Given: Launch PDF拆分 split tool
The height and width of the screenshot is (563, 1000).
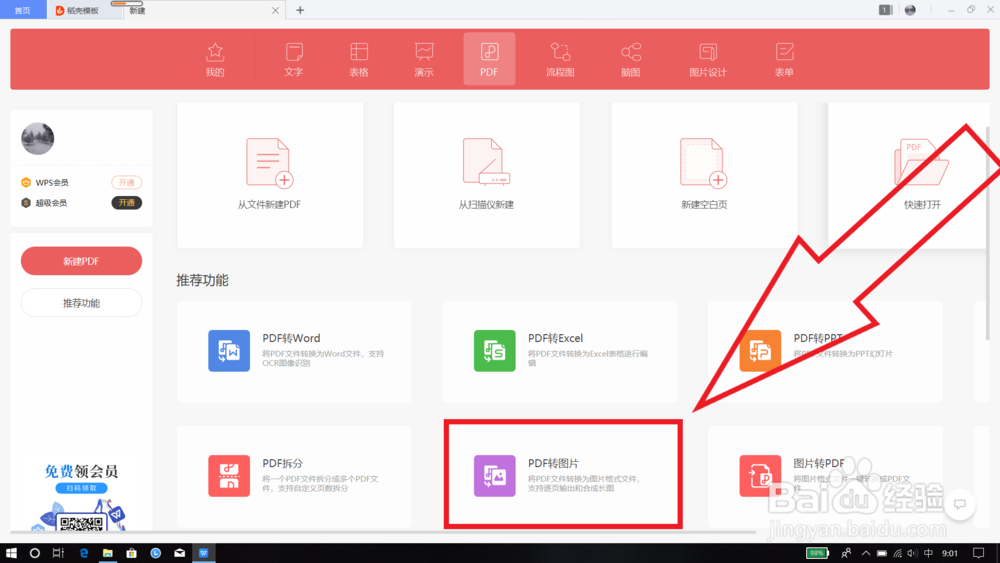Looking at the screenshot, I should point(294,476).
